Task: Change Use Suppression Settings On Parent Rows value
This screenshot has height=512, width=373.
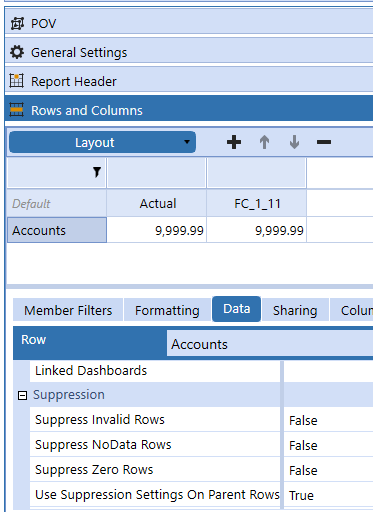Action: point(328,495)
